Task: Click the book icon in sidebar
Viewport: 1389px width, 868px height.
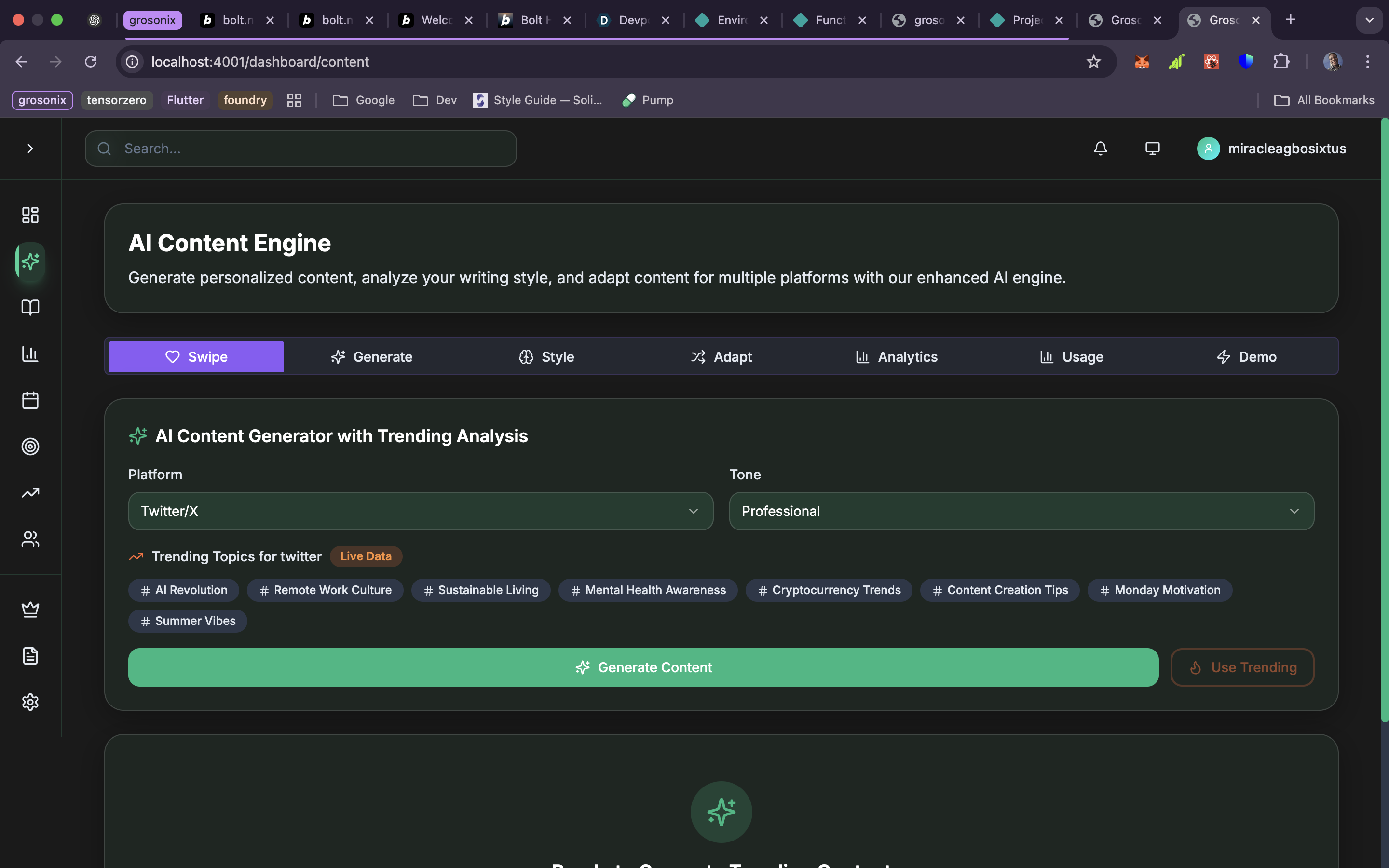Action: [x=30, y=307]
